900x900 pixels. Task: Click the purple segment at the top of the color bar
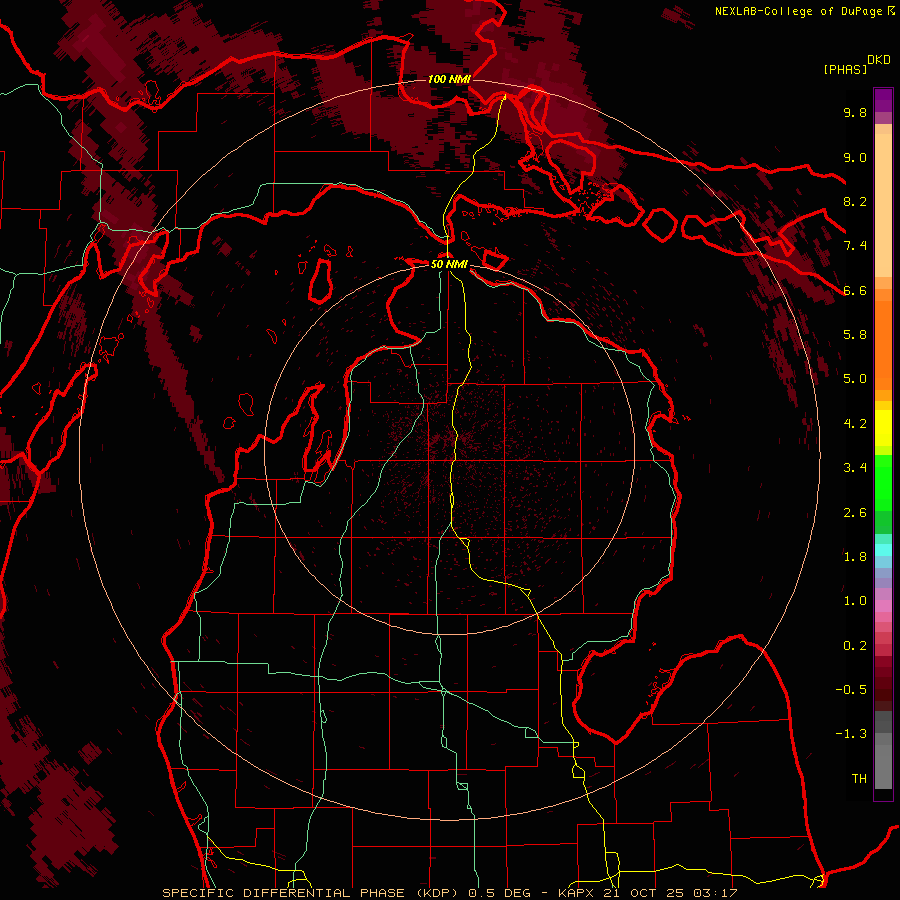(883, 100)
